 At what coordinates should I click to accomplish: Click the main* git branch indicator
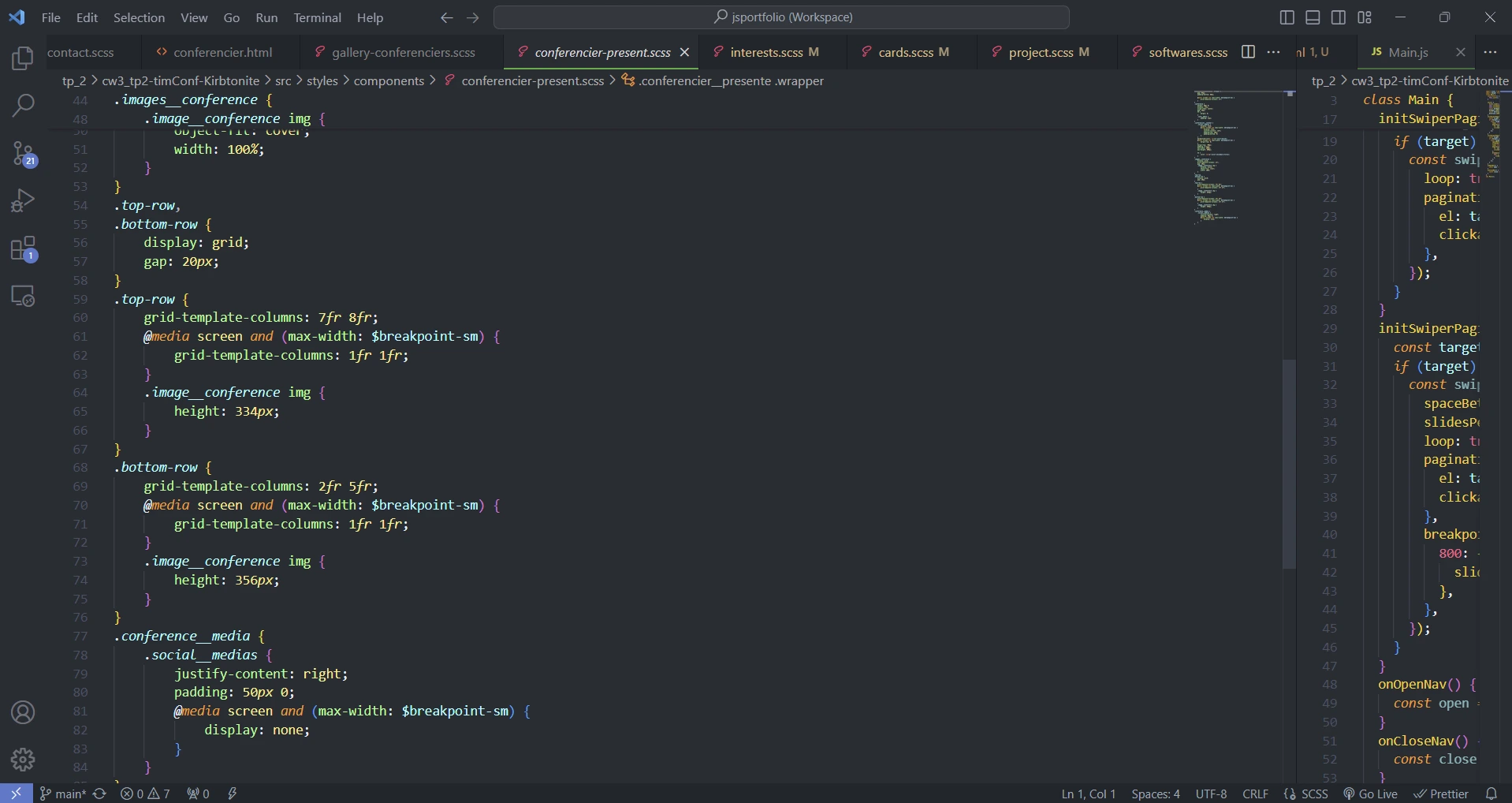pyautogui.click(x=63, y=794)
